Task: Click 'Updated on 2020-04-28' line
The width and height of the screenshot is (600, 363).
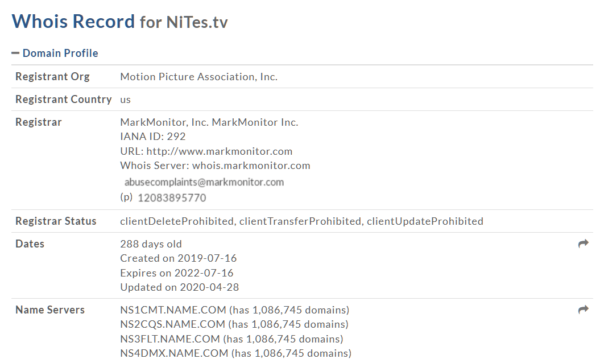Action: pos(179,287)
